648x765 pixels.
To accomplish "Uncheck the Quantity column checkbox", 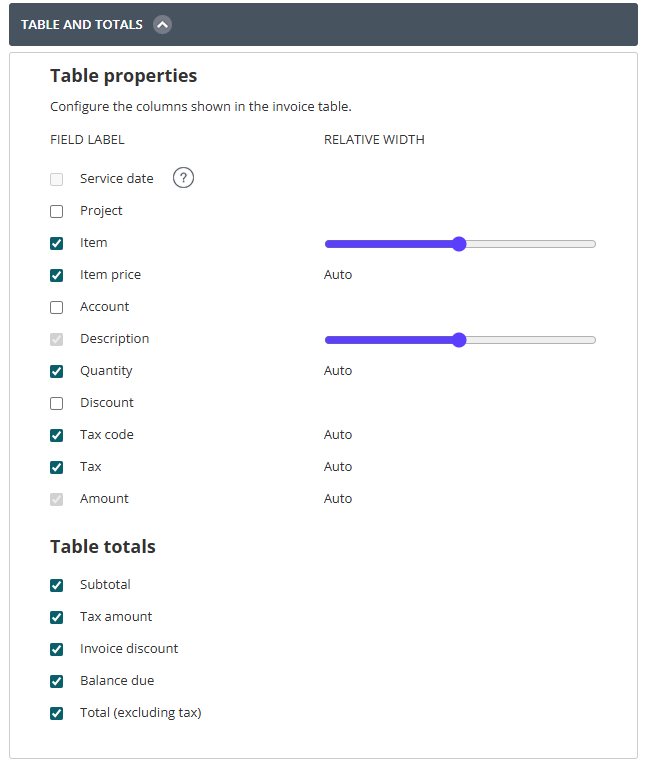I will [57, 371].
